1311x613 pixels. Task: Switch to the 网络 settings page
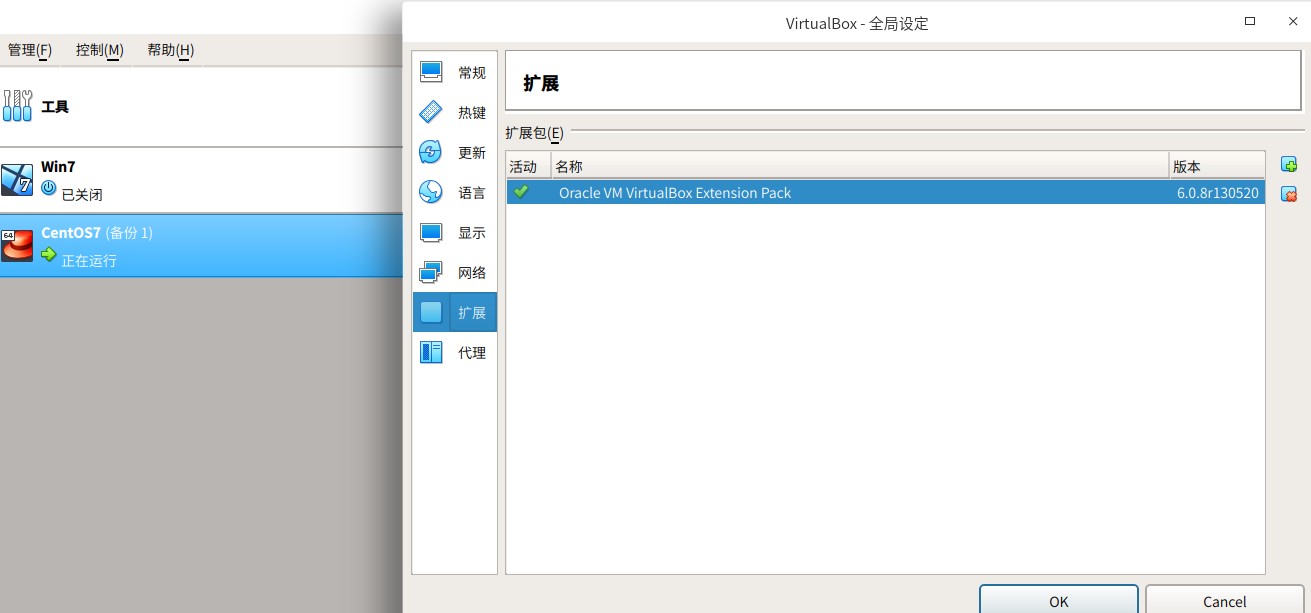pyautogui.click(x=455, y=272)
